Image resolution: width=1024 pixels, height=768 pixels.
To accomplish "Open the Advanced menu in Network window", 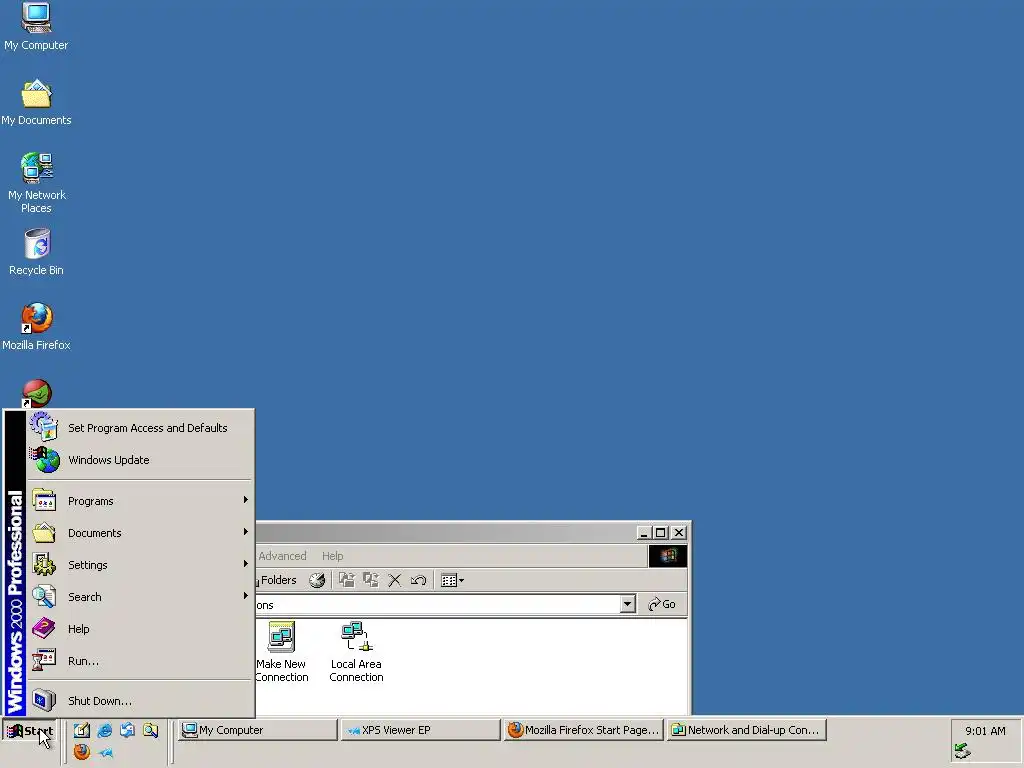I will (282, 556).
